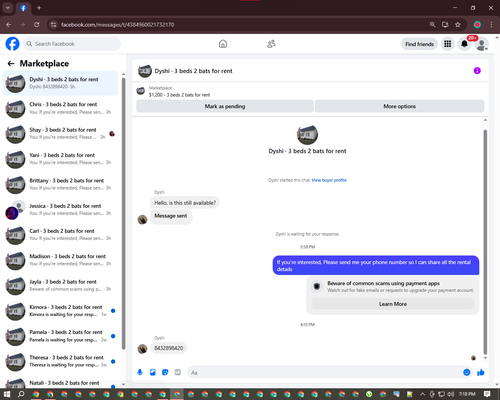Open the Facebook Home icon

pyautogui.click(x=223, y=44)
